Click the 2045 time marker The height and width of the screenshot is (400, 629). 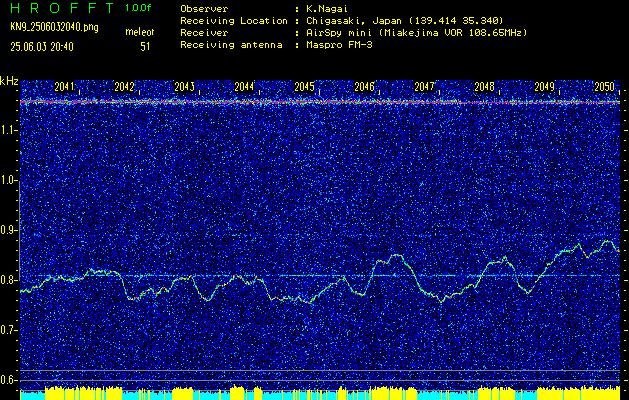[x=304, y=87]
